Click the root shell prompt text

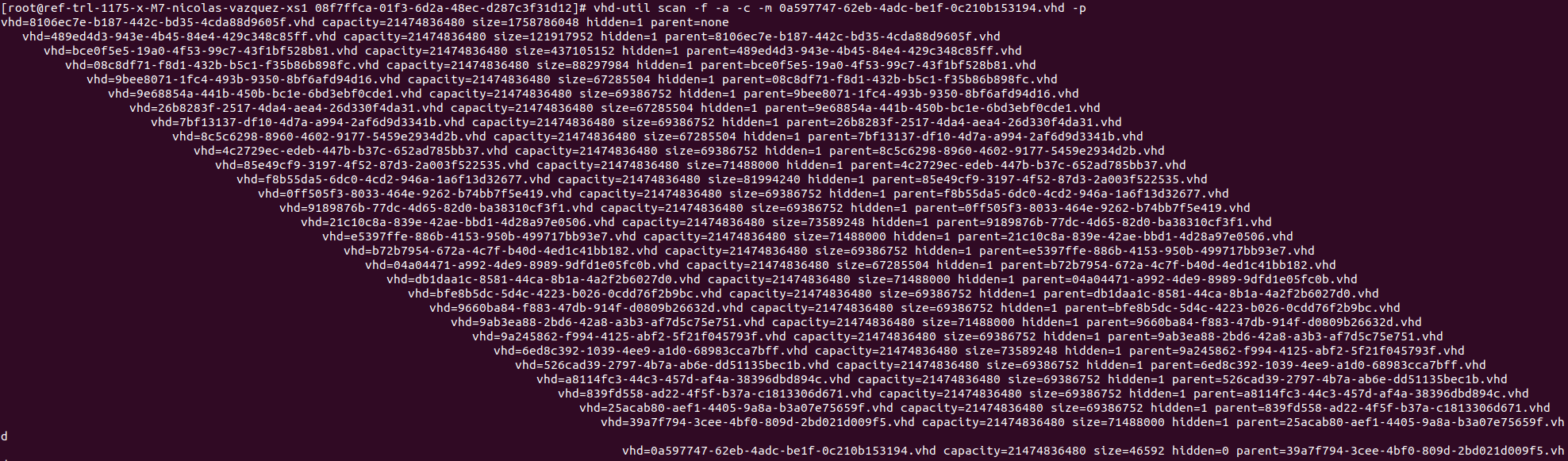click(x=294, y=8)
